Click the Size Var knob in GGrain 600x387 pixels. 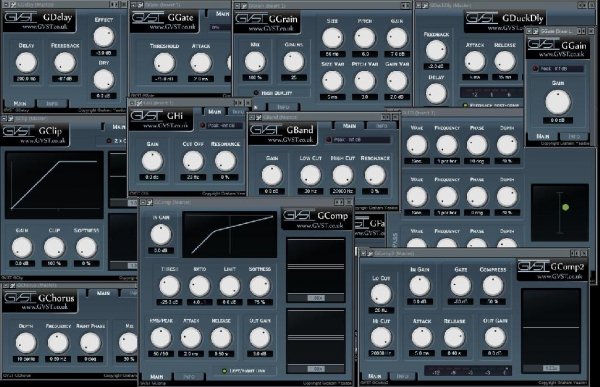[332, 82]
